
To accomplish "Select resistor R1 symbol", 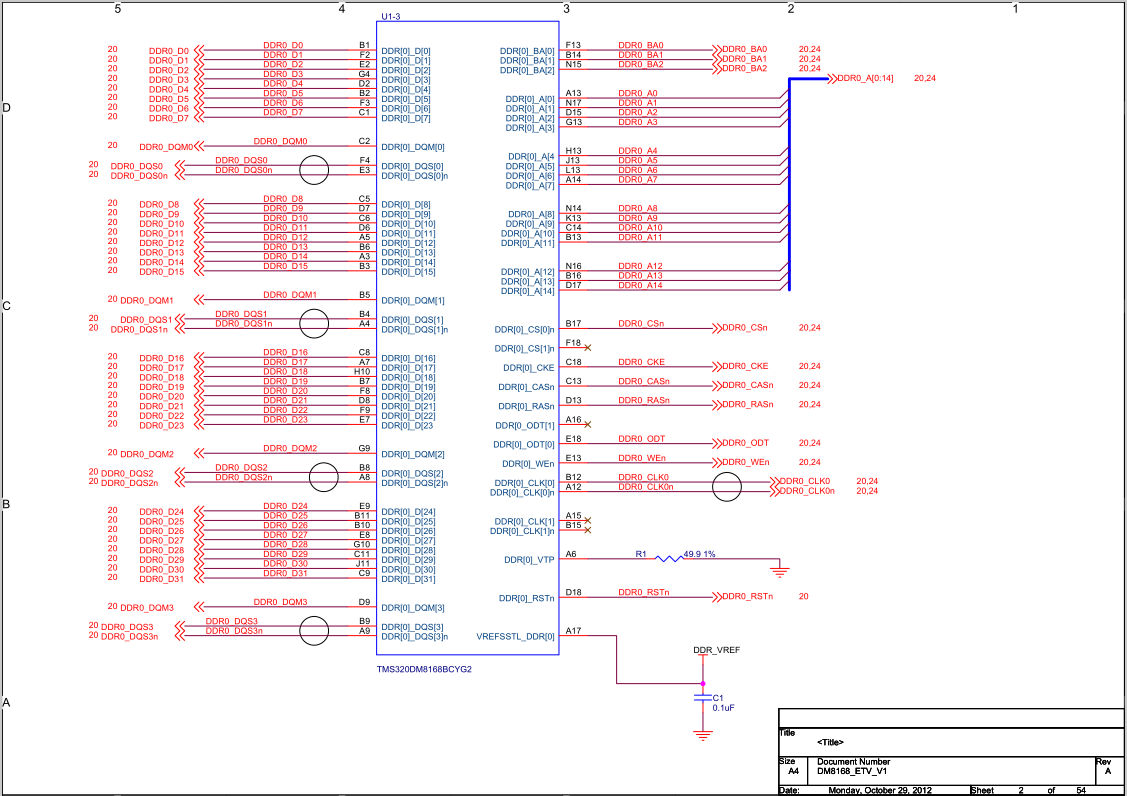I will tap(669, 559).
